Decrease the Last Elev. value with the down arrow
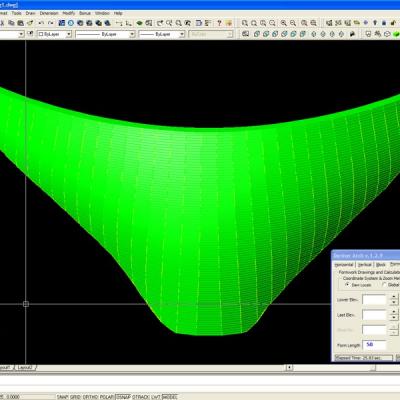The height and width of the screenshot is (400, 400). [394, 317]
